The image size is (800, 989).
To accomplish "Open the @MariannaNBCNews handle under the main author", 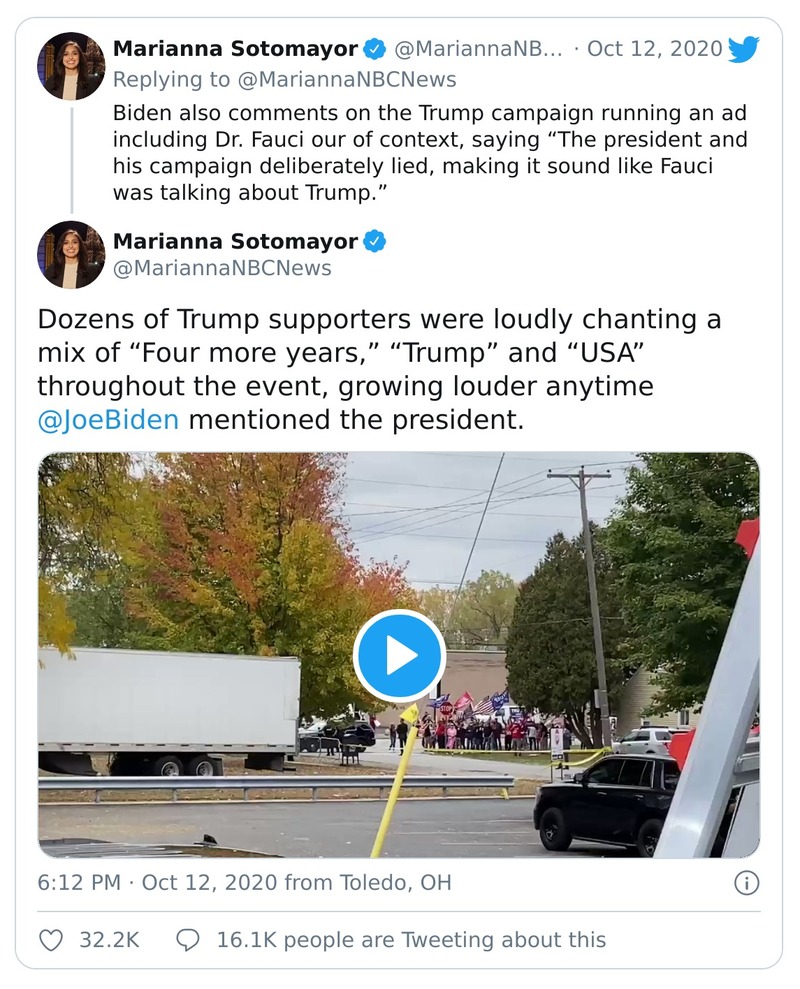I will [222, 268].
